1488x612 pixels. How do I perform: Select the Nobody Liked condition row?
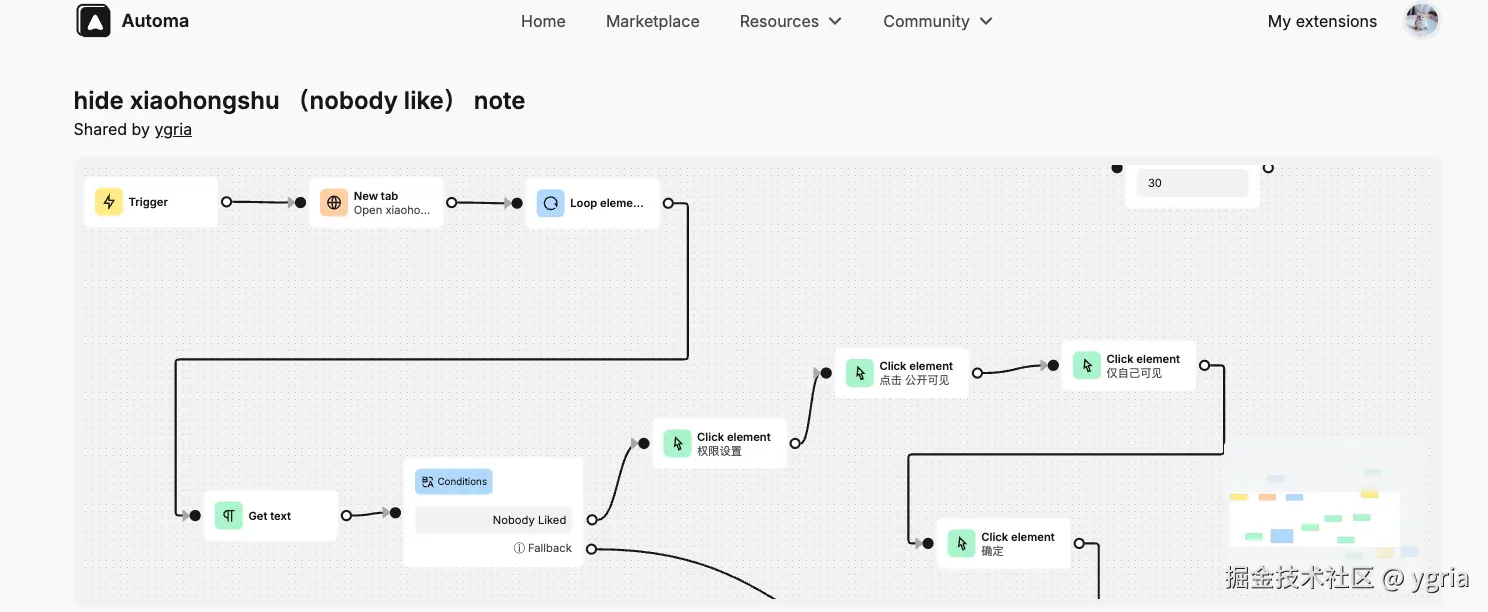click(x=494, y=520)
